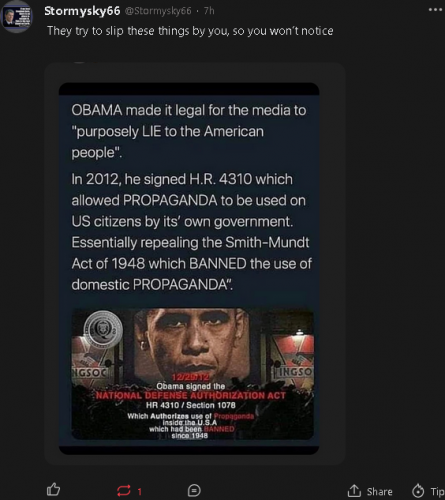Click the Tip coin icon
The width and height of the screenshot is (445, 500).
(418, 491)
